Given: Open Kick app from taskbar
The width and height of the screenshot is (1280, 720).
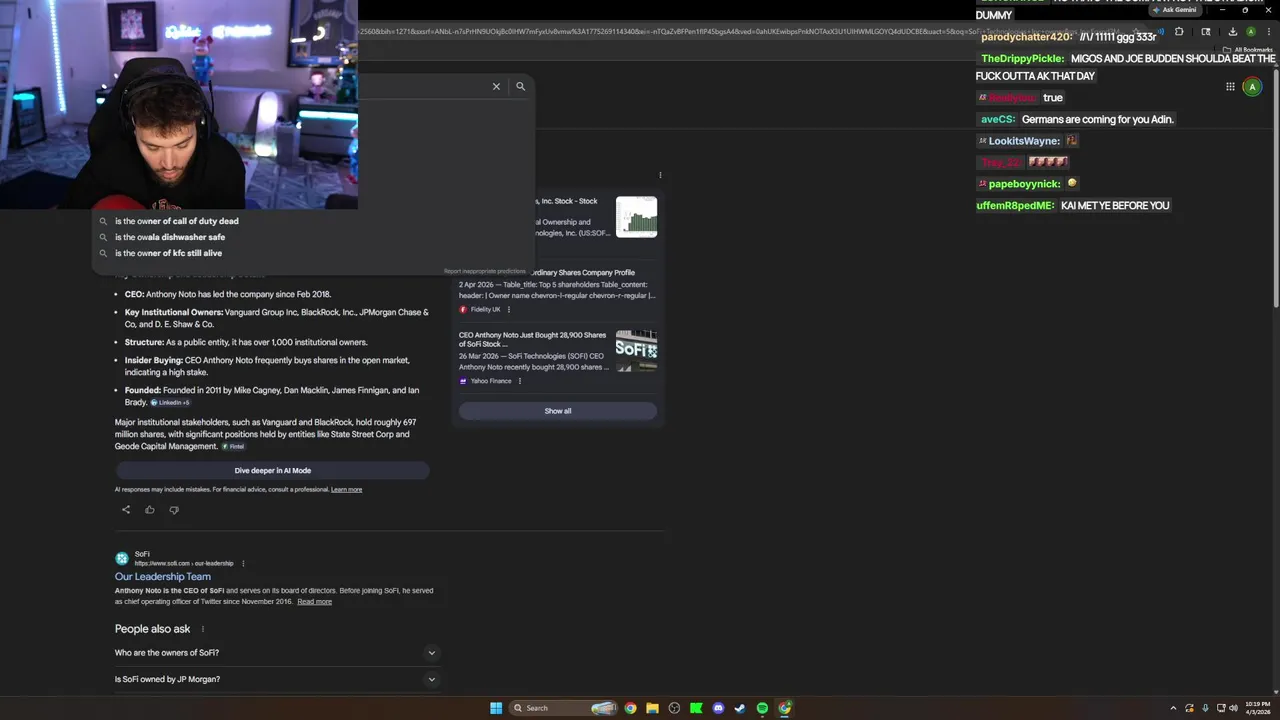Looking at the screenshot, I should coord(696,708).
